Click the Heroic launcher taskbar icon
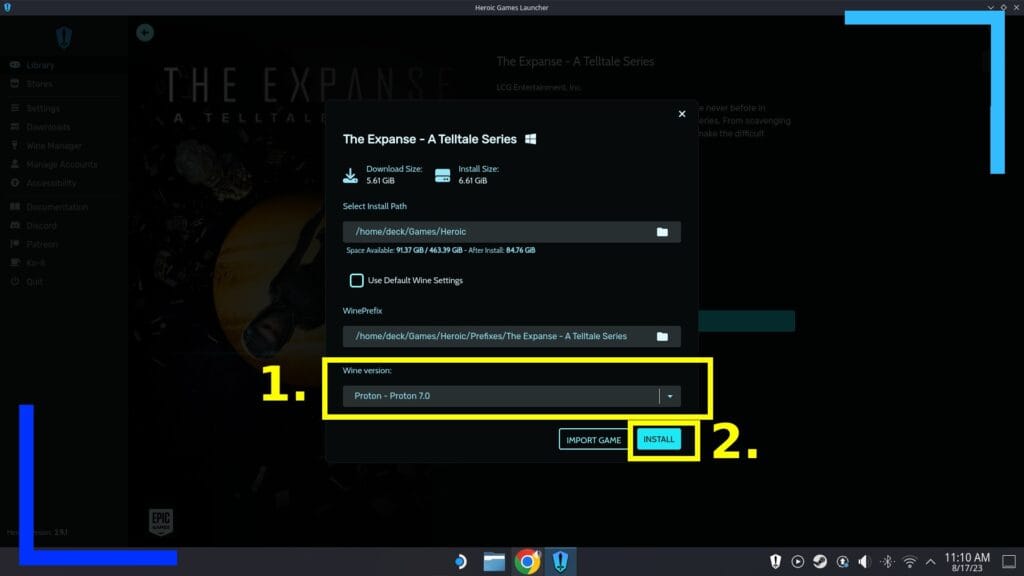The height and width of the screenshot is (576, 1024). tap(560, 562)
